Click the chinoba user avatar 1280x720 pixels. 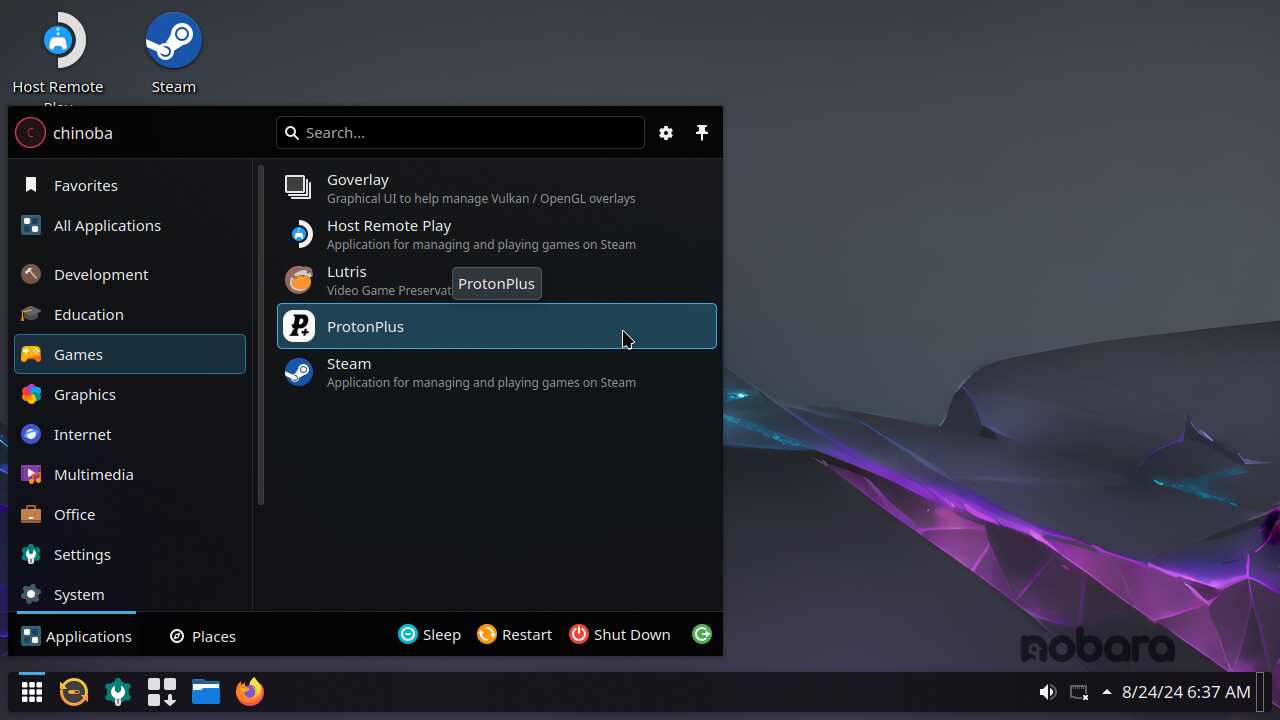coord(30,132)
